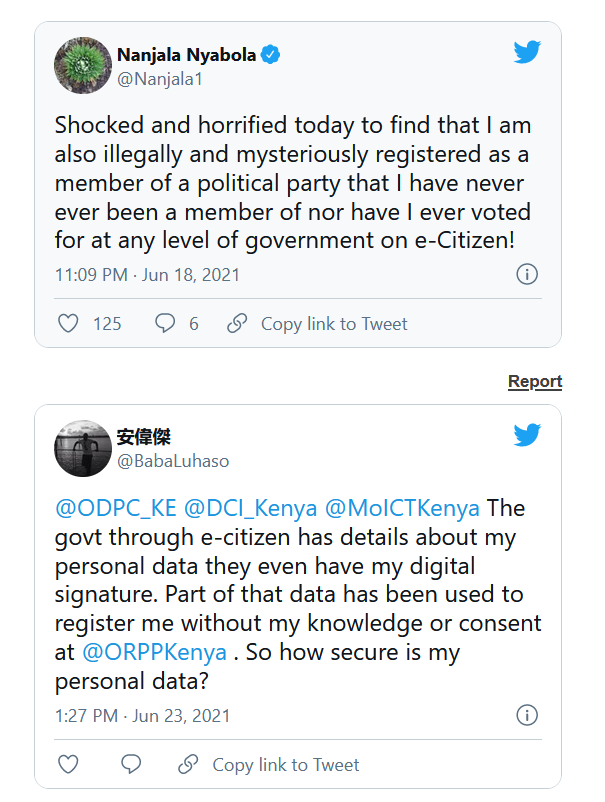Open the @DCI_Kenya mention
Image resolution: width=605 pixels, height=802 pixels.
(x=250, y=508)
